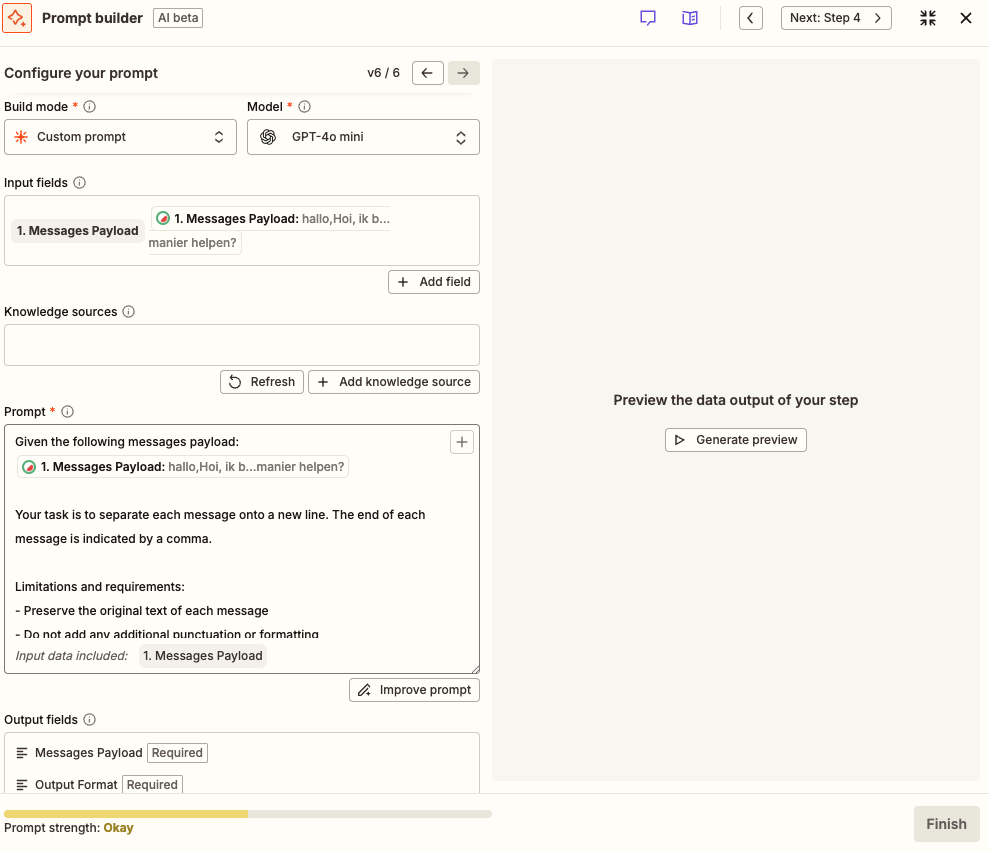This screenshot has height=852, width=989.
Task: Click inside the Knowledge sources field
Action: [x=242, y=345]
